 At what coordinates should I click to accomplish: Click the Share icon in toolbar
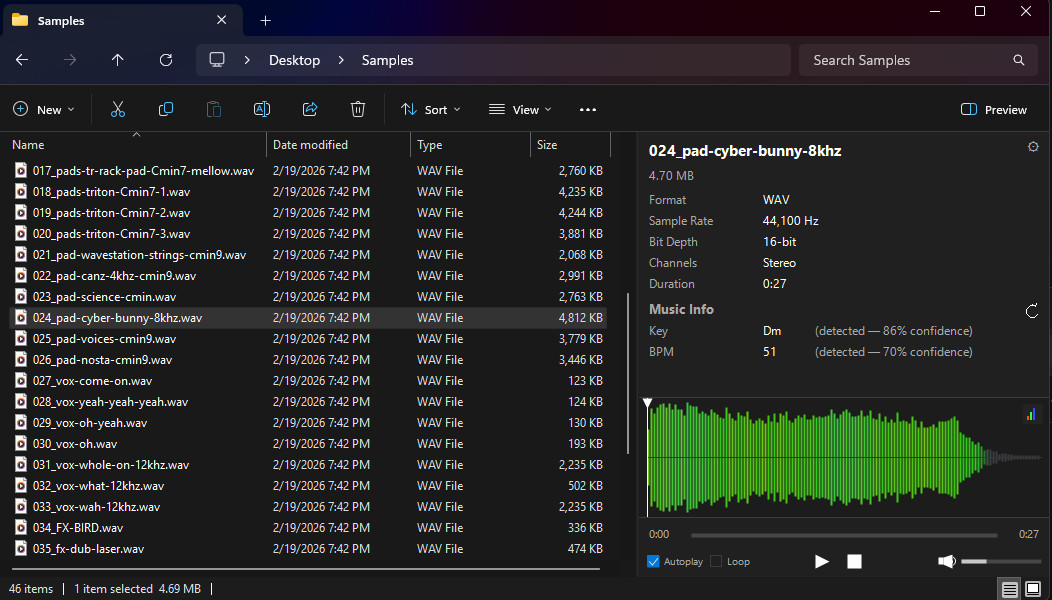click(310, 110)
